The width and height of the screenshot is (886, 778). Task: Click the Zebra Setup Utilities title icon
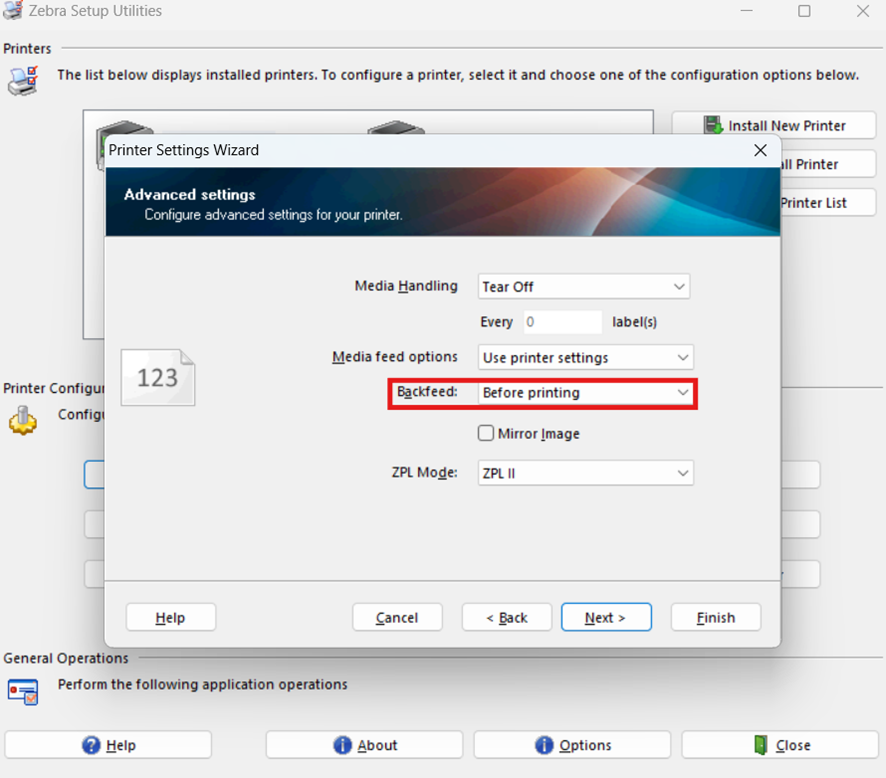(x=13, y=10)
